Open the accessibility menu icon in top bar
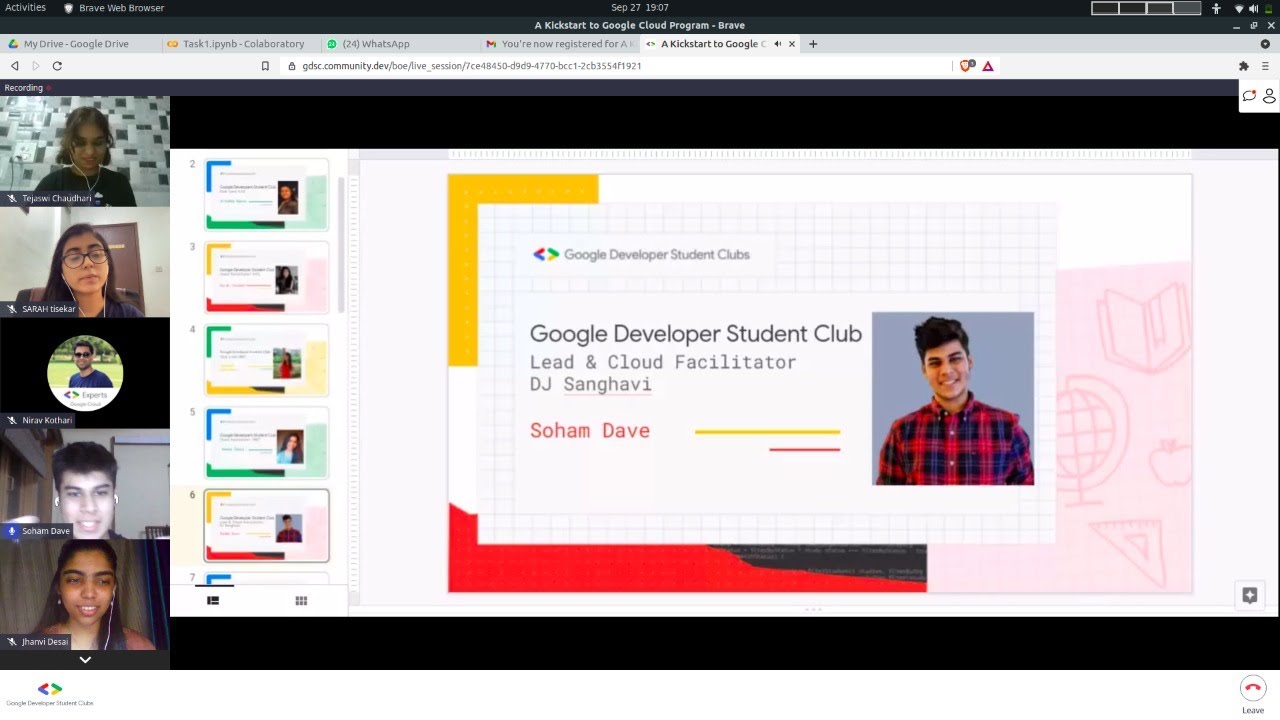The image size is (1280, 720). click(x=1216, y=8)
